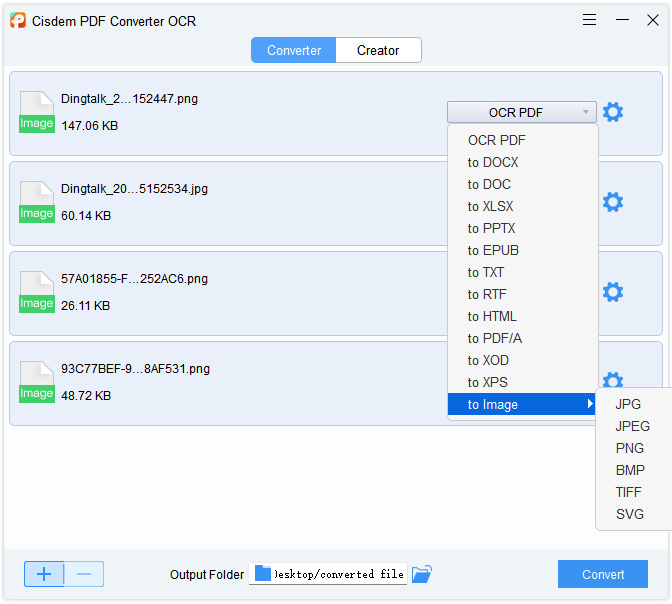
Task: Select TIFF image format
Action: [x=633, y=492]
